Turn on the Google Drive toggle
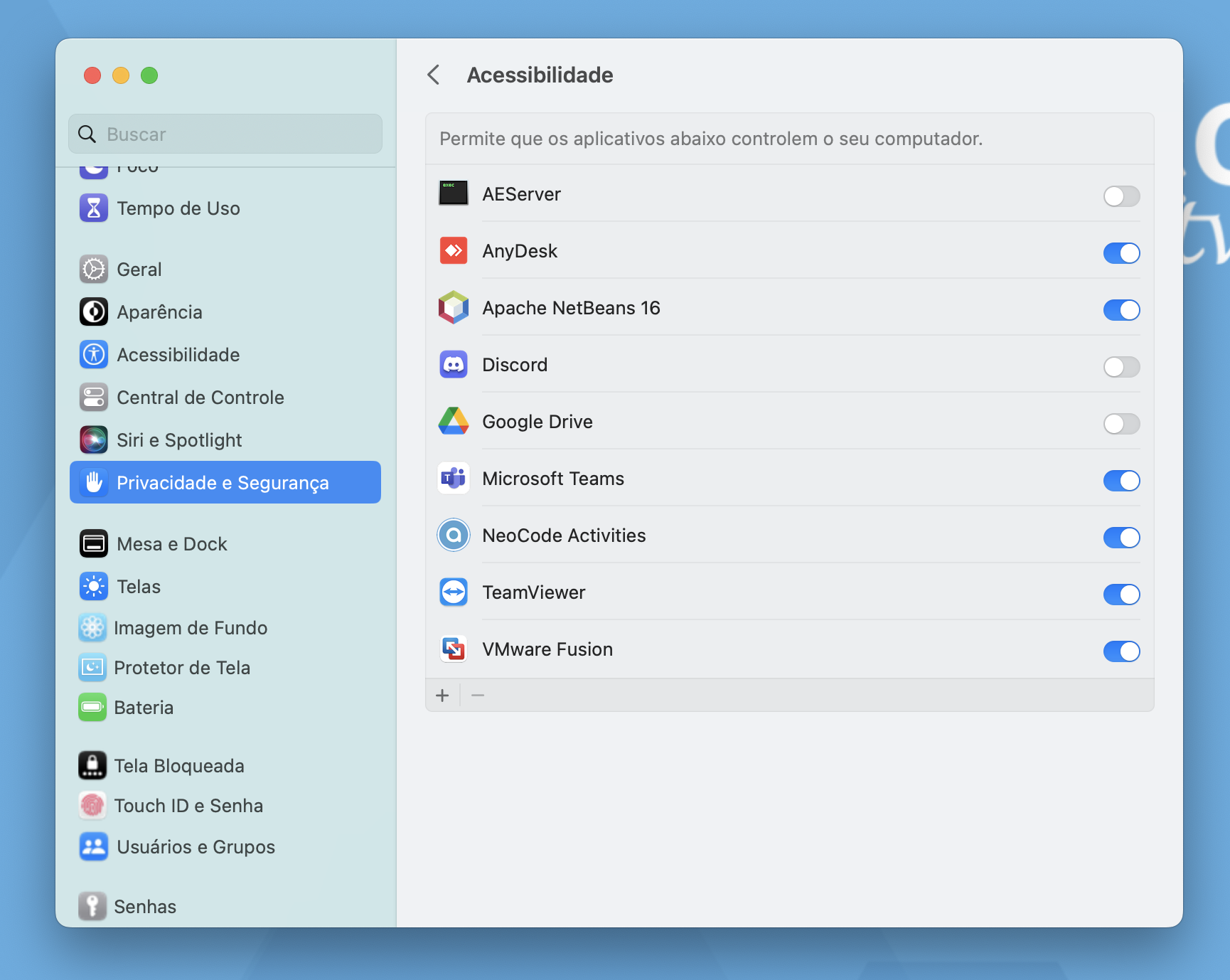 click(x=1121, y=423)
